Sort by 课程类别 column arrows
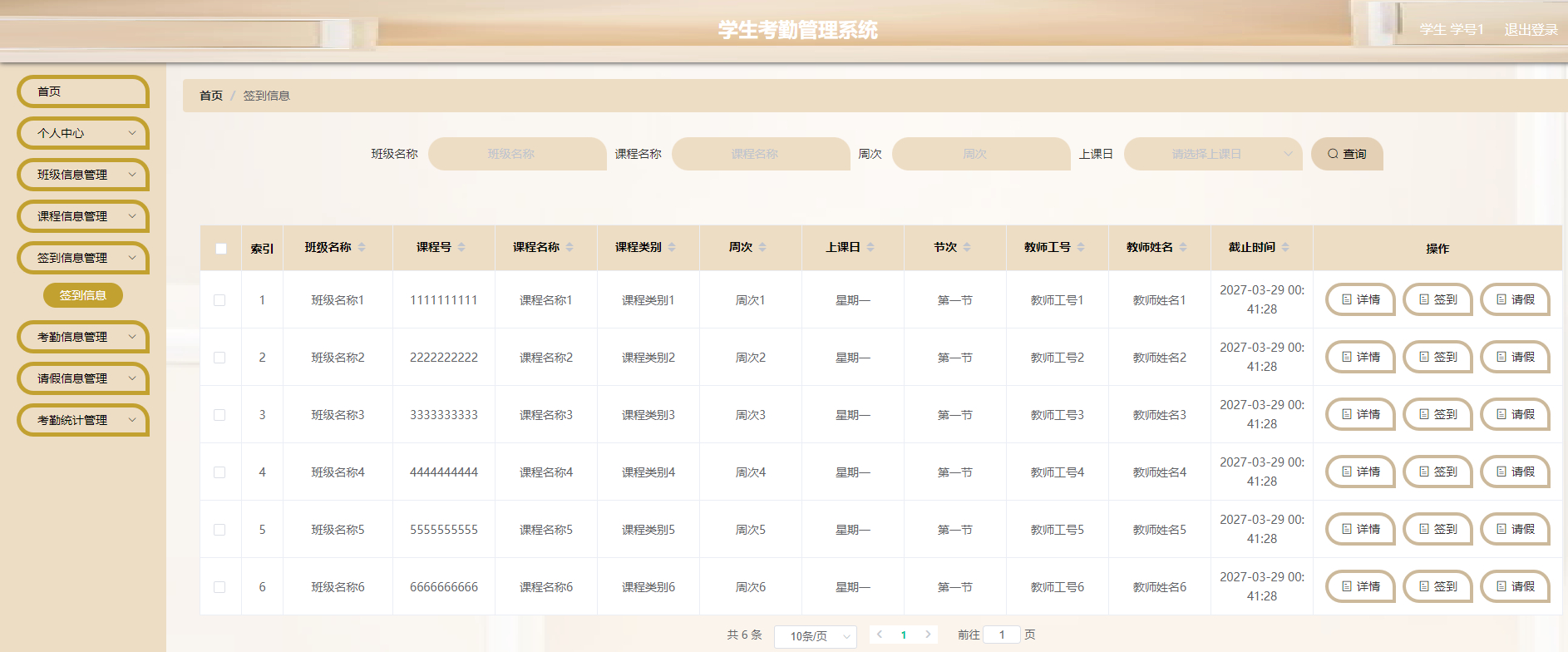This screenshot has height=652, width=1568. (672, 247)
